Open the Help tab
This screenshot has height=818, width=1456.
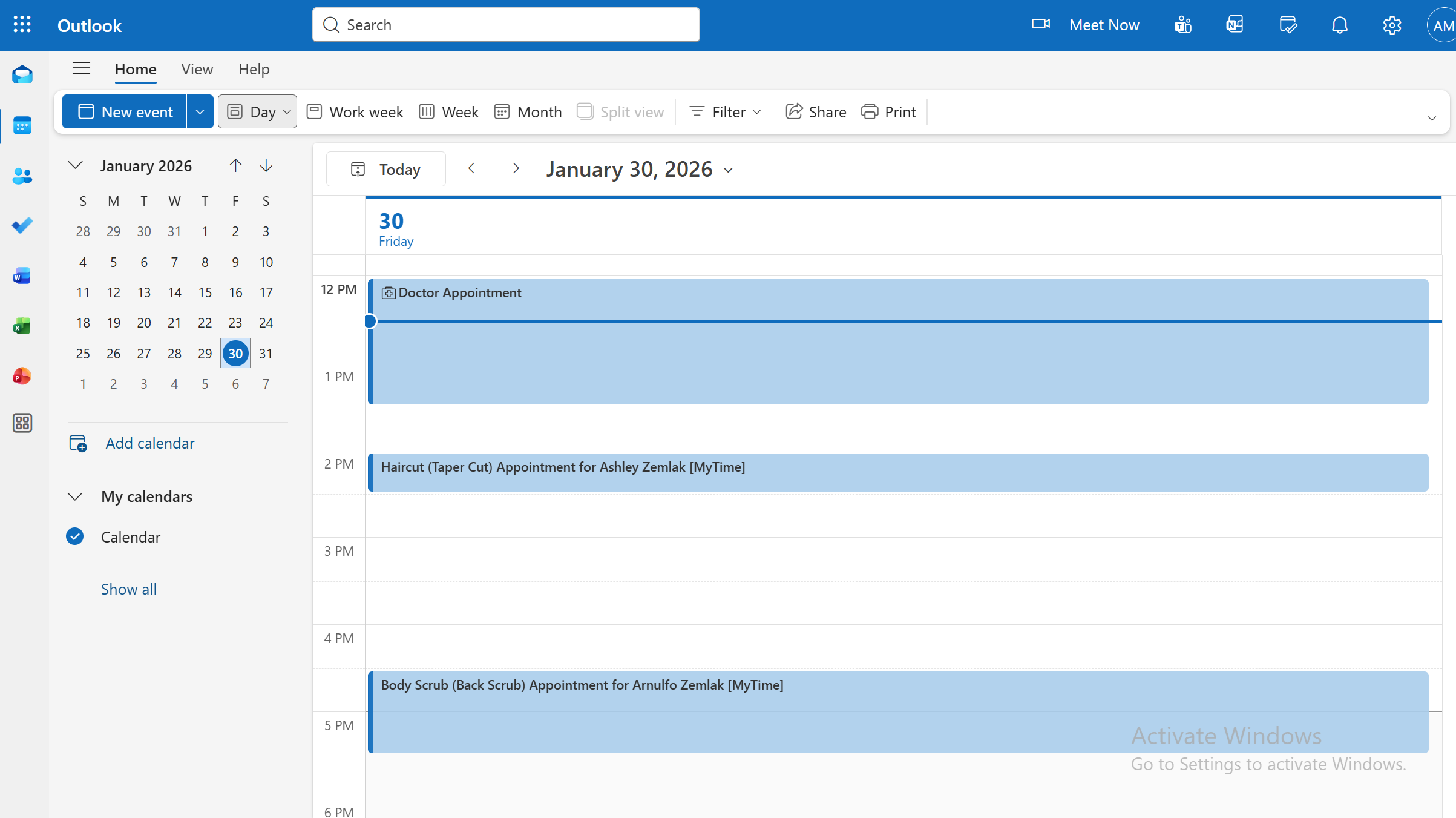254,70
